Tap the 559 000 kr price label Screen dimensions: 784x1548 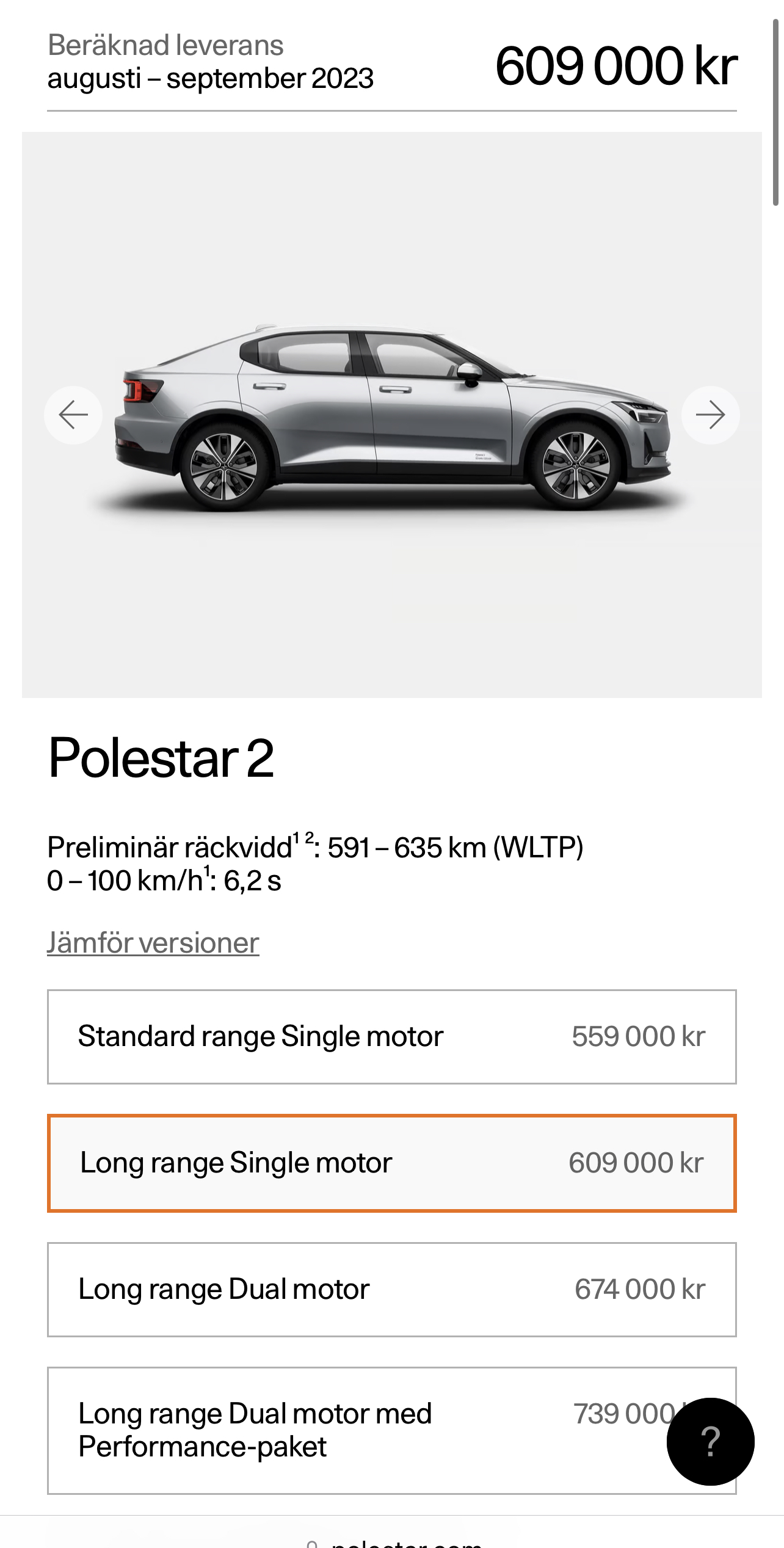[x=639, y=1037]
